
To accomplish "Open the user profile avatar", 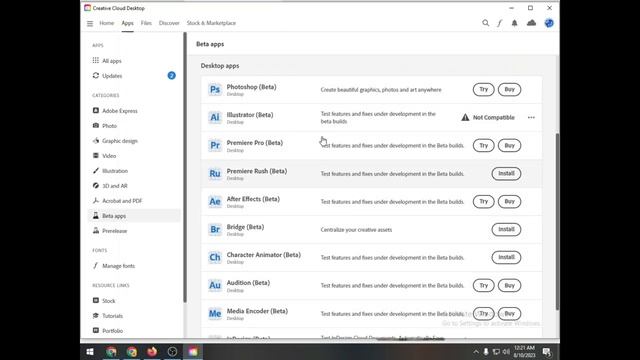I will pos(549,23).
